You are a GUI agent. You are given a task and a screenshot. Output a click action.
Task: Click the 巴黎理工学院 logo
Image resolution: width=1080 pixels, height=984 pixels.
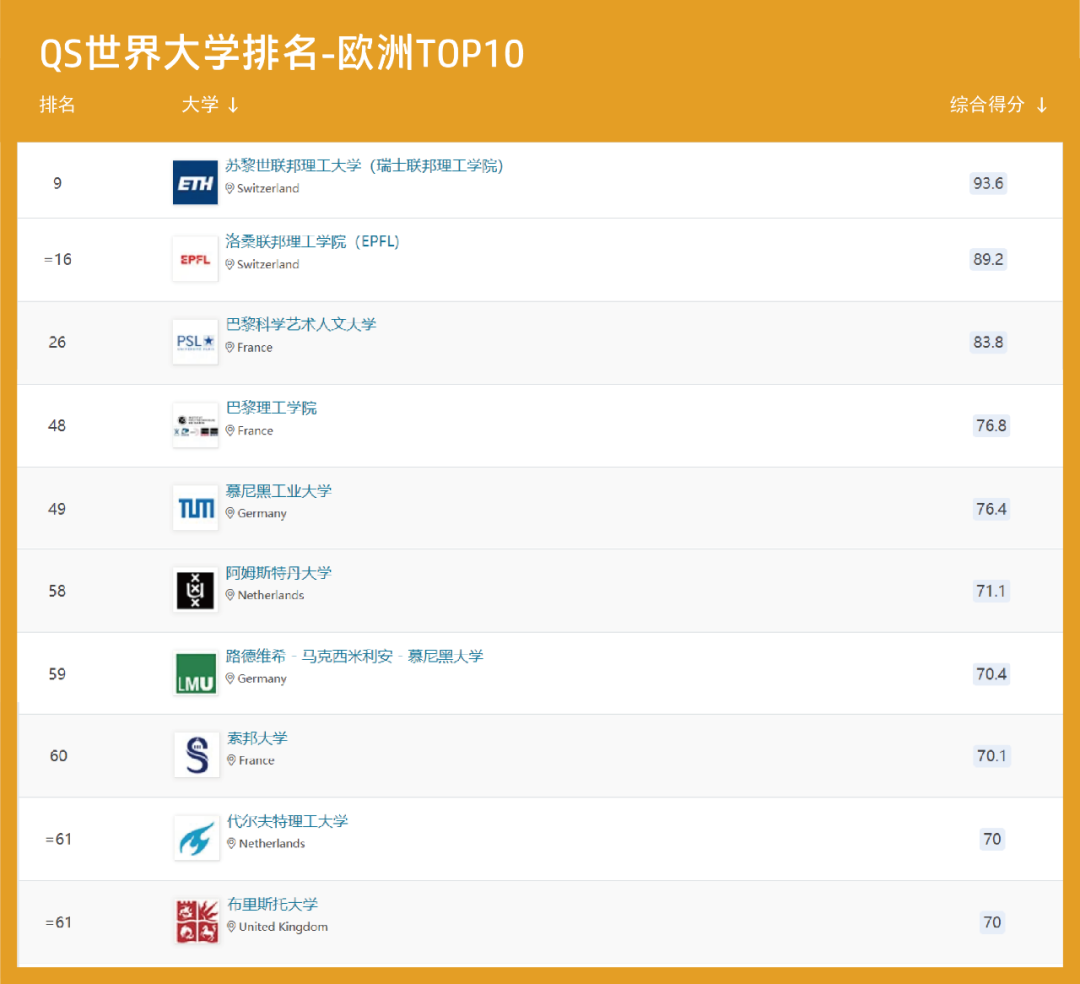pos(195,425)
